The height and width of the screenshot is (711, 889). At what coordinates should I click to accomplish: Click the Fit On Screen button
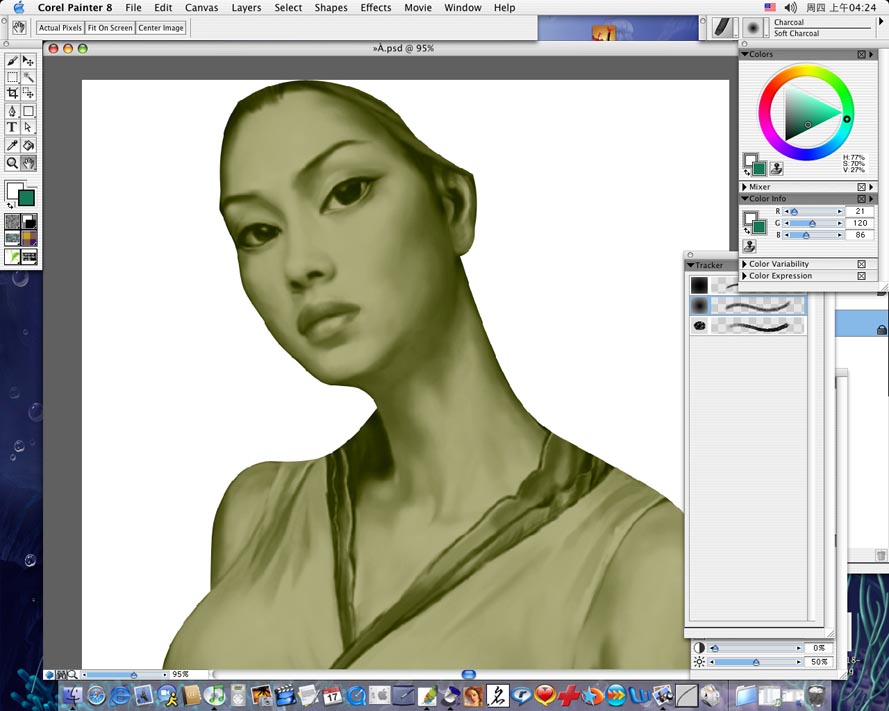click(x=110, y=28)
